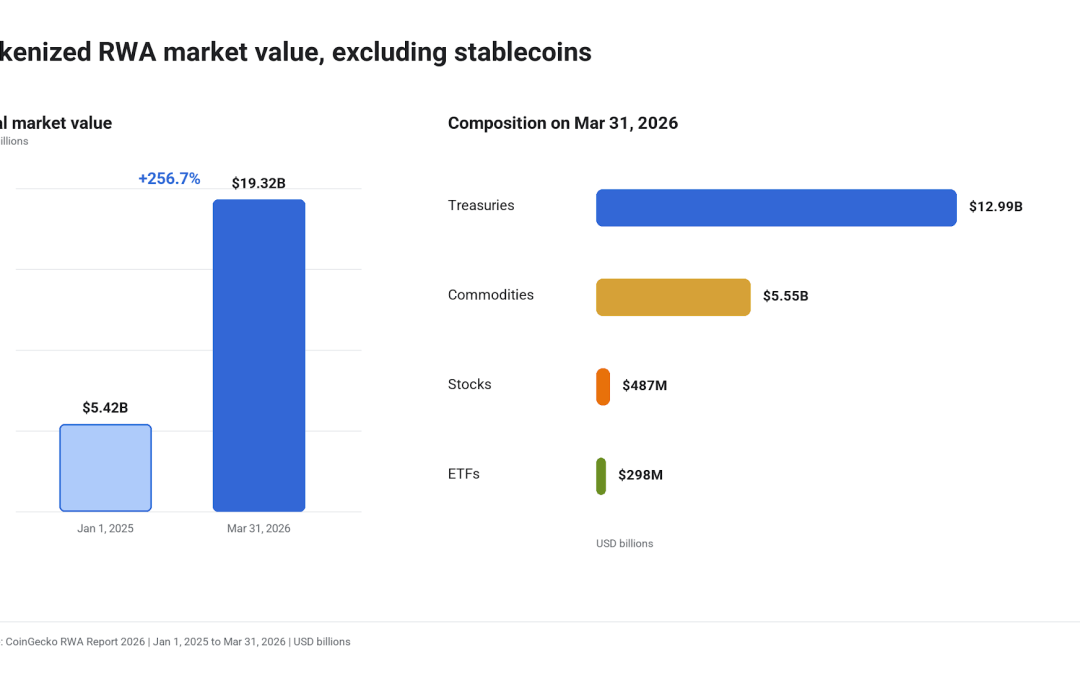This screenshot has width=1080, height=675.
Task: Click the $19.32B value label
Action: [x=258, y=183]
